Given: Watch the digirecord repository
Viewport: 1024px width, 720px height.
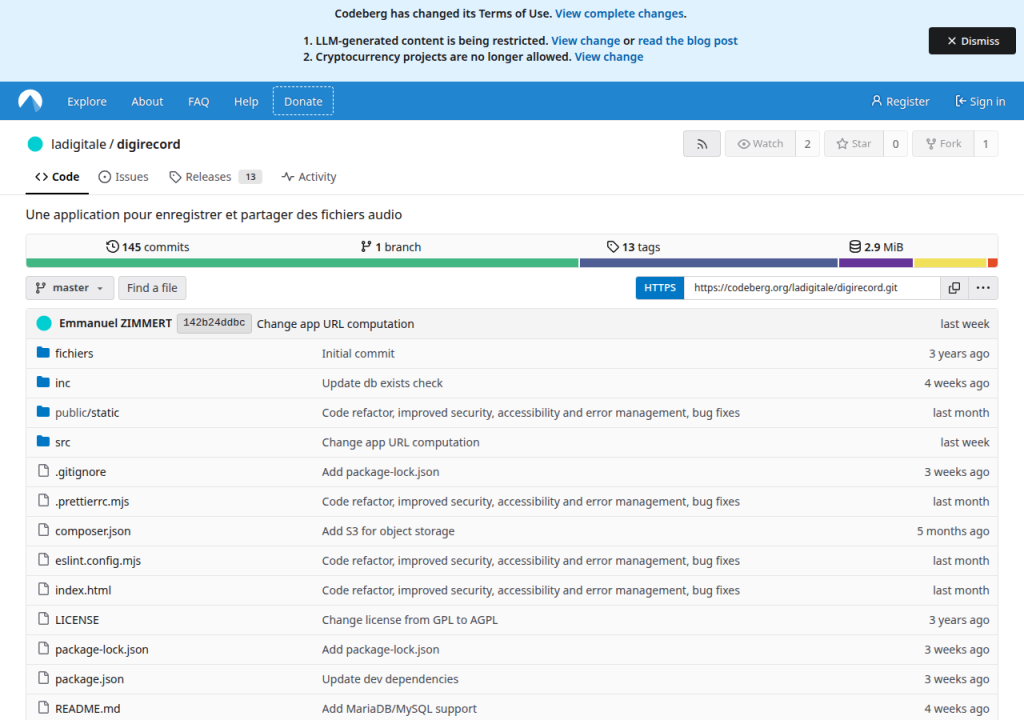Looking at the screenshot, I should point(760,144).
